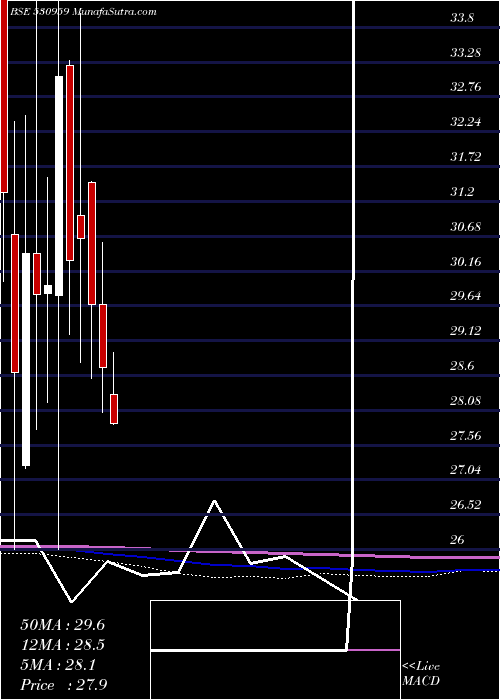500x700 pixels.
Task: Click the <<Live MACD label
Action: [421, 674]
